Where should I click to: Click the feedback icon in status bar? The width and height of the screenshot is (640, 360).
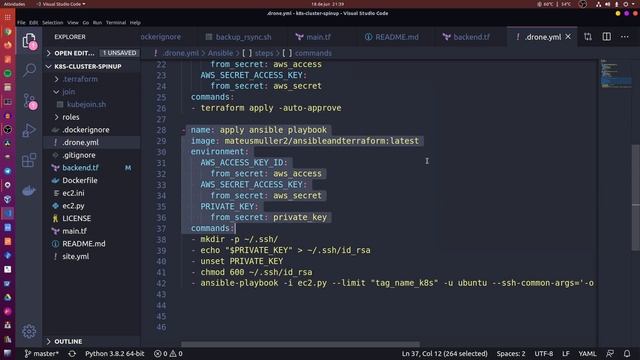(610, 353)
